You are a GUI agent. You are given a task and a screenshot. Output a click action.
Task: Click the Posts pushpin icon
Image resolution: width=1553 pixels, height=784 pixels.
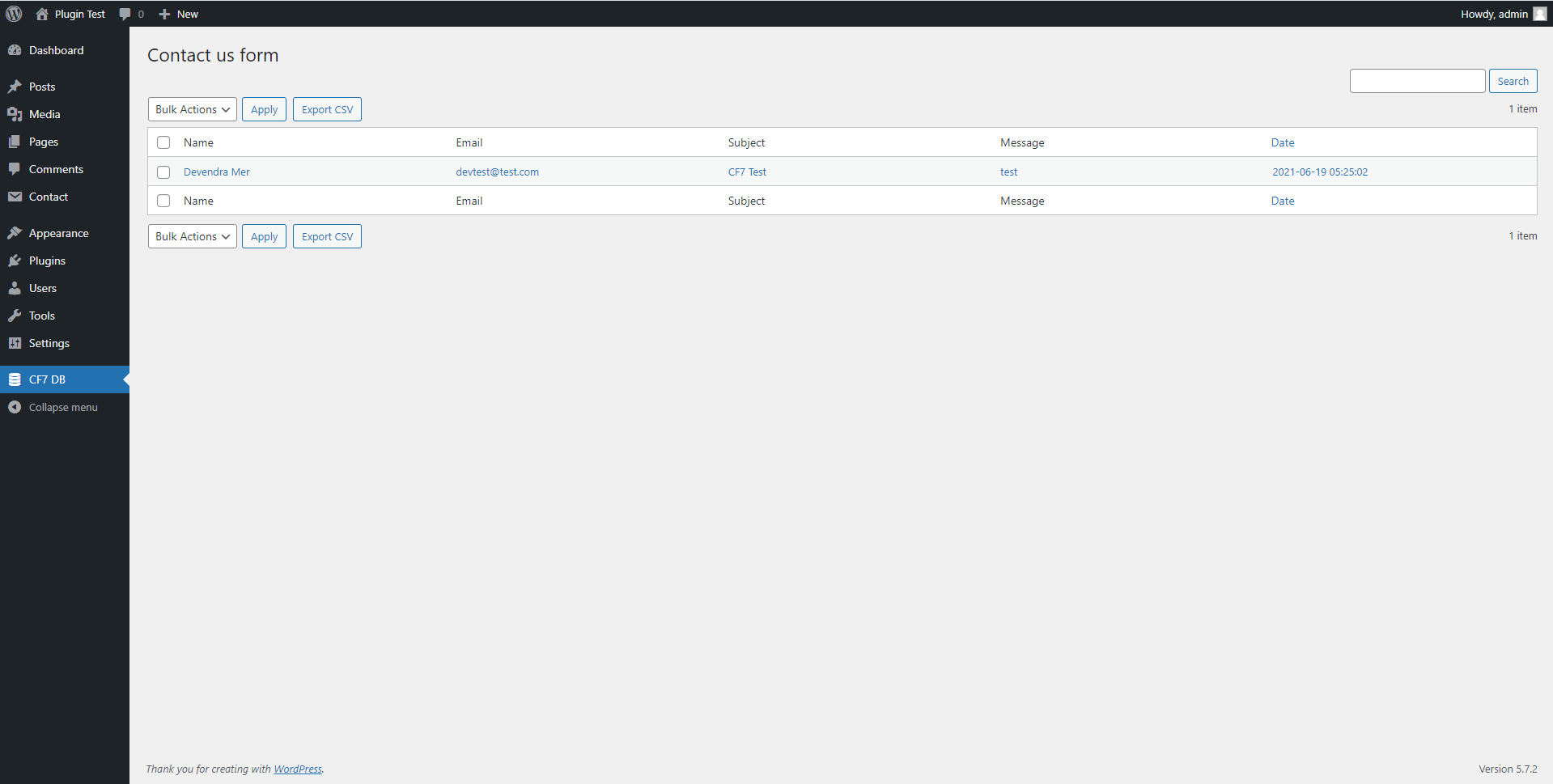[x=15, y=87]
